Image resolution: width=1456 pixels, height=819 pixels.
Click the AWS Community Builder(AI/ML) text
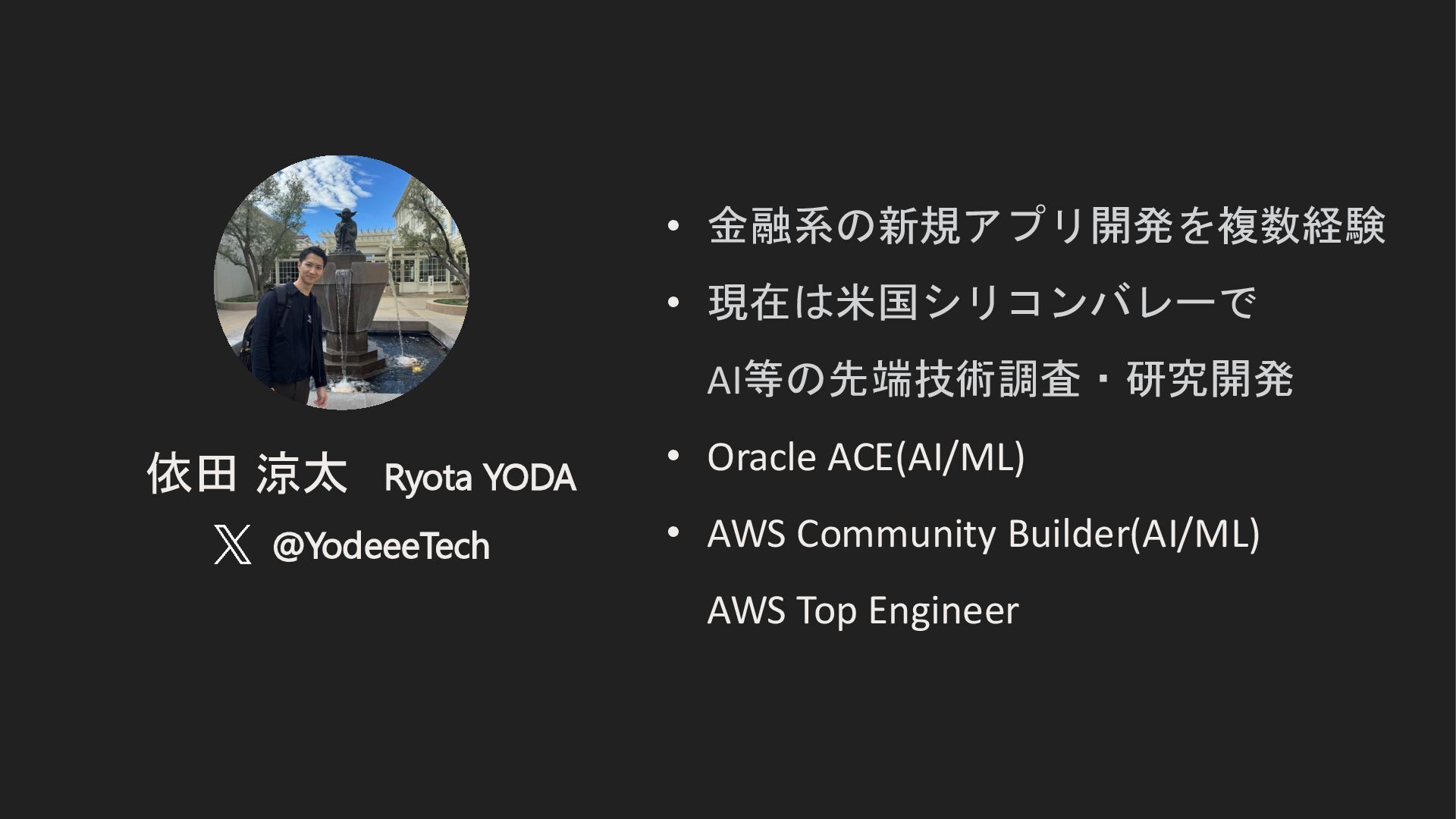(x=983, y=533)
